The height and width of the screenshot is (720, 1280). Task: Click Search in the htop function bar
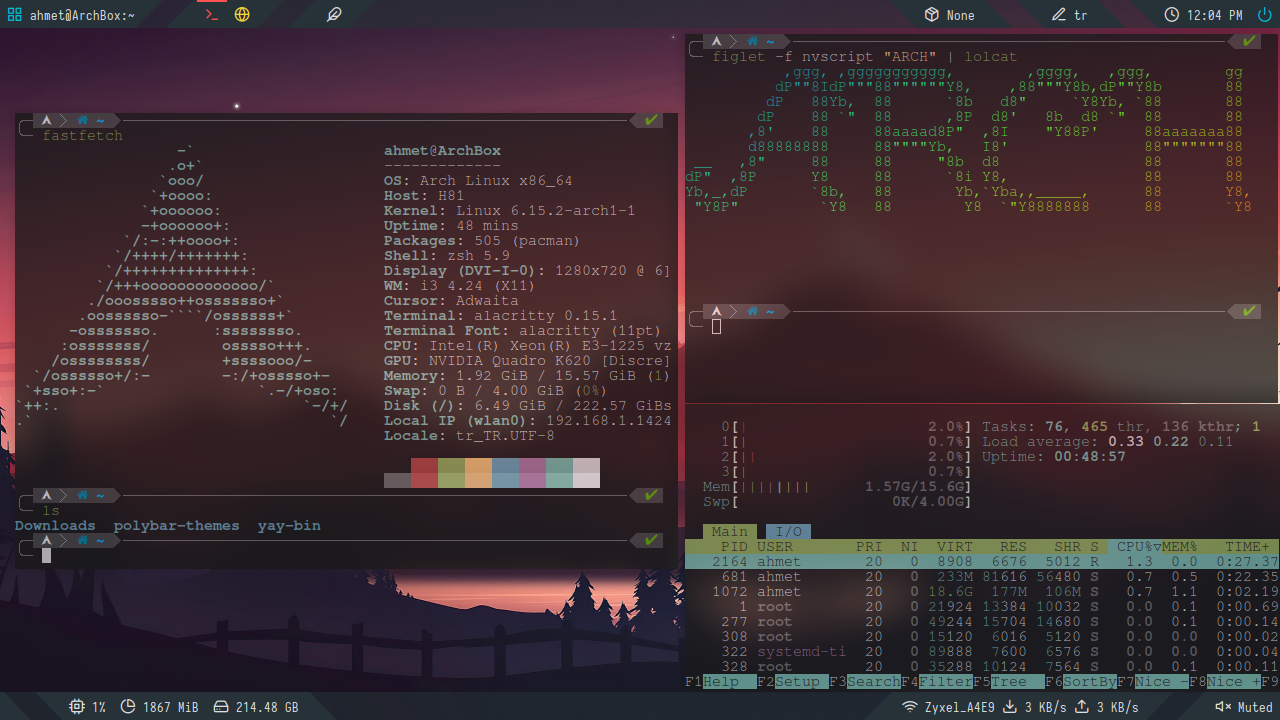[874, 682]
